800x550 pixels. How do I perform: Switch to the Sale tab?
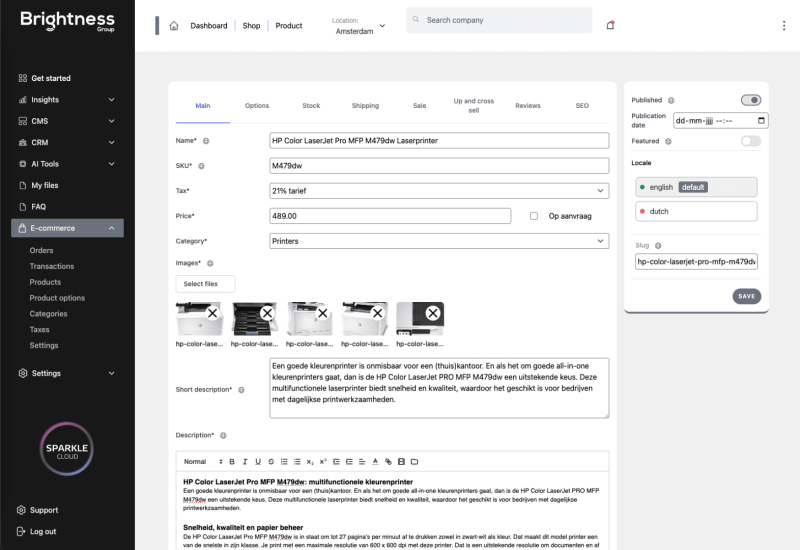(419, 106)
